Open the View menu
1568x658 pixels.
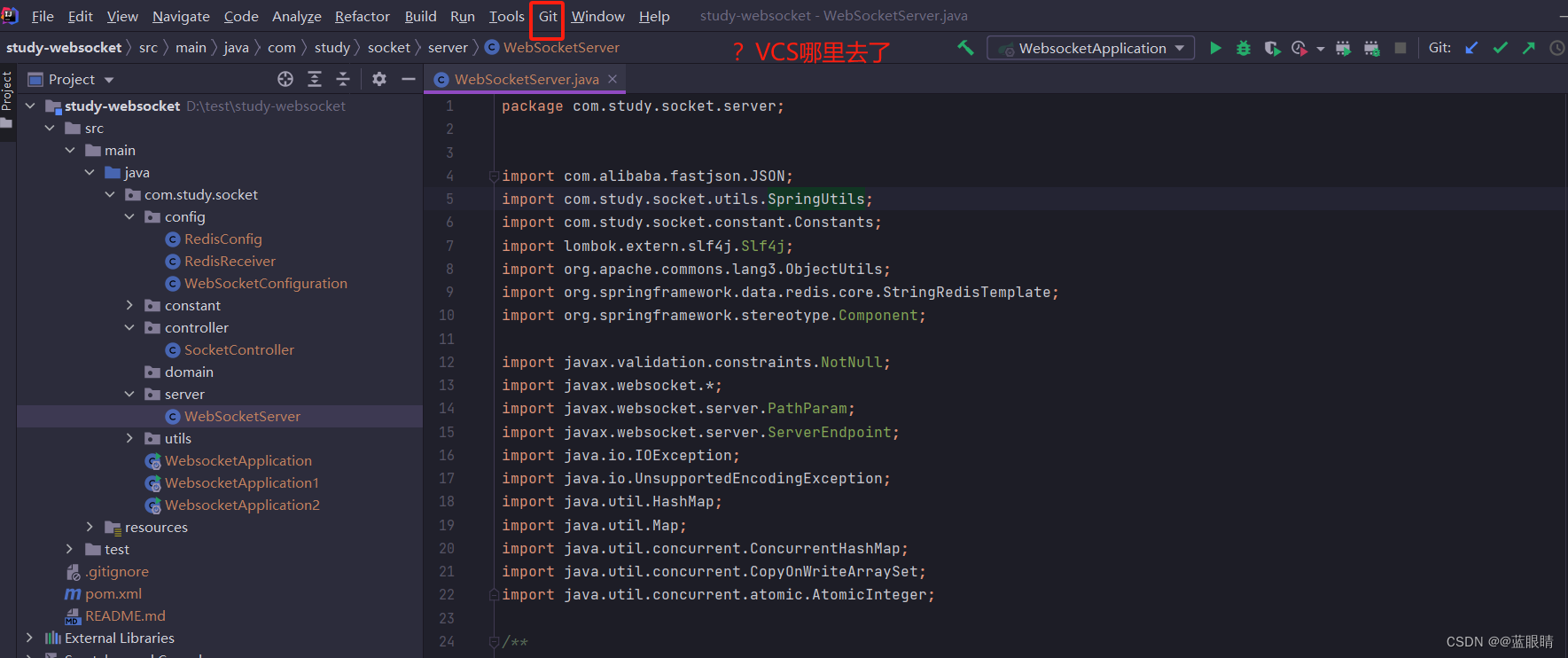coord(122,16)
